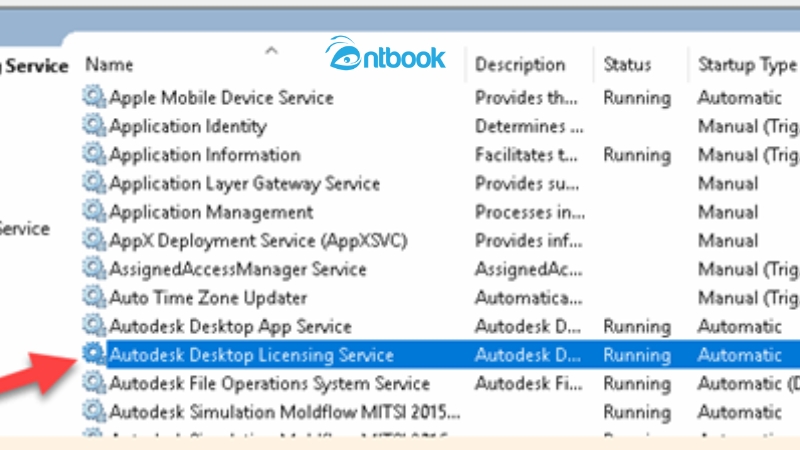This screenshot has height=450, width=800.
Task: Click Running status of Autodesk Simulation Moldflow MITSI
Action: click(x=637, y=412)
